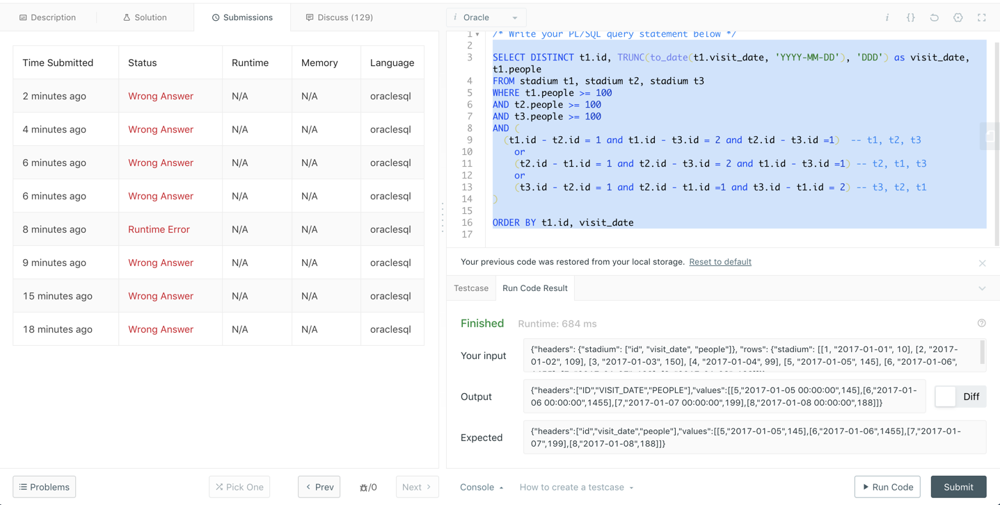Click the revert code arrow icon
The height and width of the screenshot is (505, 1000).
[934, 18]
